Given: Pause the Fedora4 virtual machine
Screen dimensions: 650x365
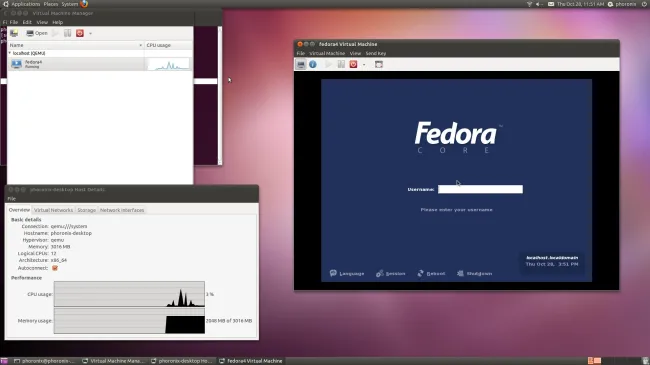Looking at the screenshot, I should coord(341,64).
